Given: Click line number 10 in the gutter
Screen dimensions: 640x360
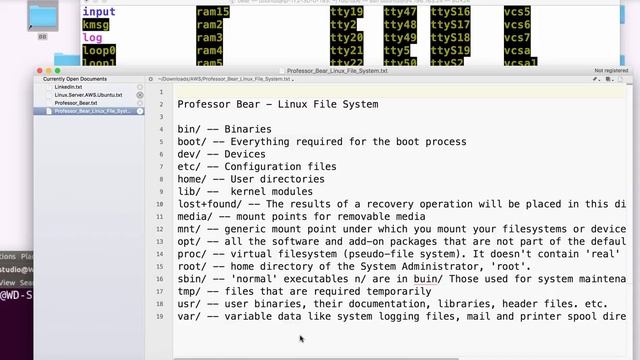Looking at the screenshot, I should tap(160, 204).
